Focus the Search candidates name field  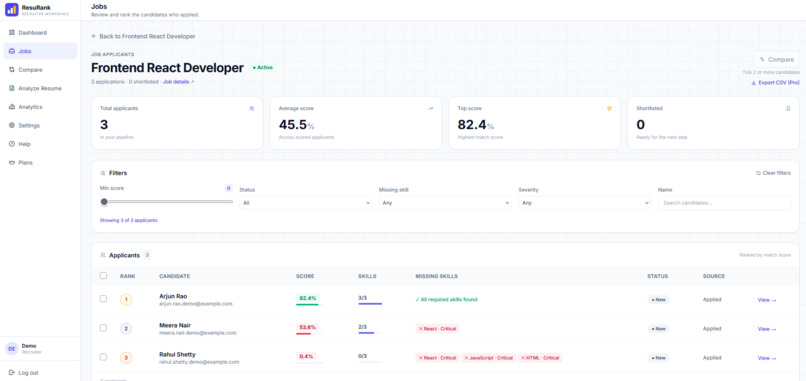[724, 203]
